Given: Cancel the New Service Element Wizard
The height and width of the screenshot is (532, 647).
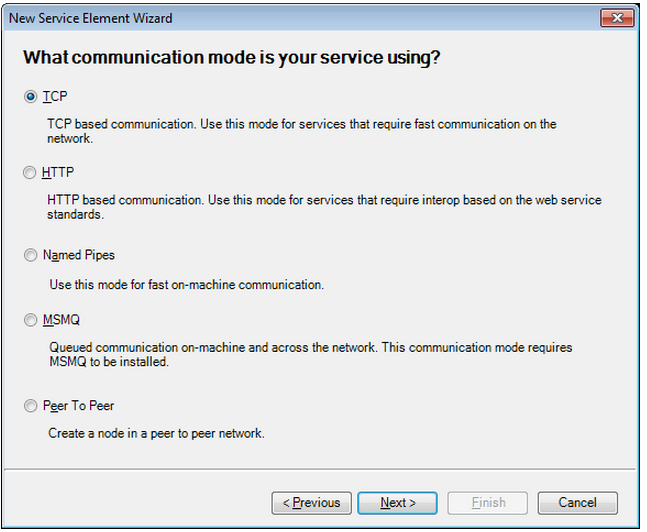Looking at the screenshot, I should pyautogui.click(x=577, y=503).
